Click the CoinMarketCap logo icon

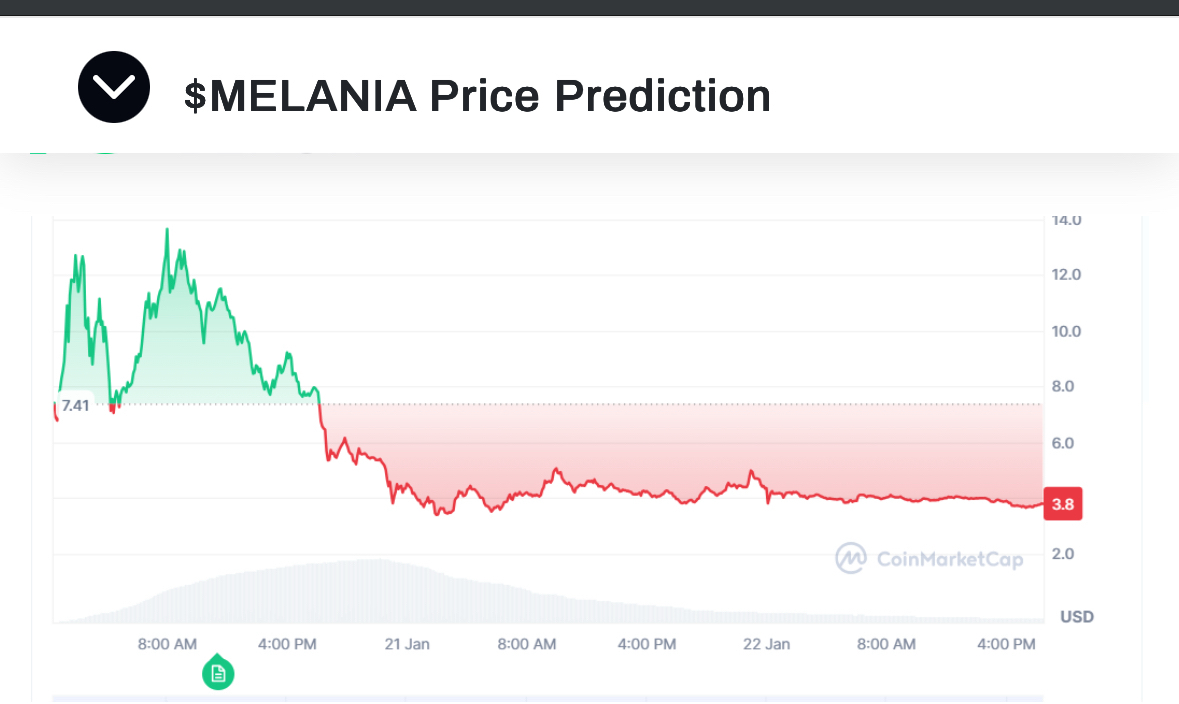pos(851,558)
